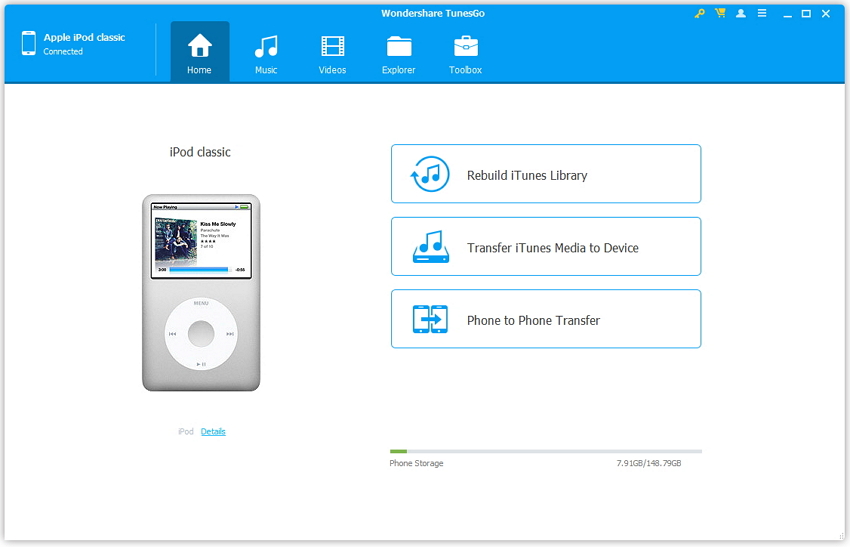The height and width of the screenshot is (547, 850).
Task: Click the connected device phone icon
Action: pyautogui.click(x=27, y=43)
